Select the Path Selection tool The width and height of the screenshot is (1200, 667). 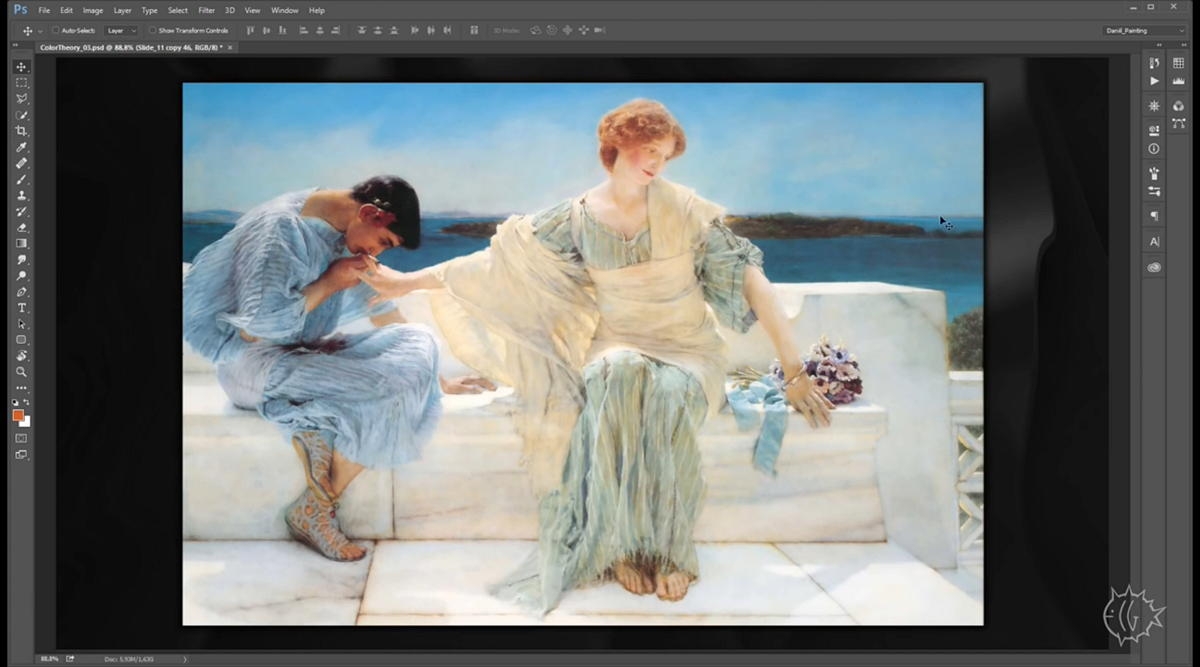(x=21, y=324)
